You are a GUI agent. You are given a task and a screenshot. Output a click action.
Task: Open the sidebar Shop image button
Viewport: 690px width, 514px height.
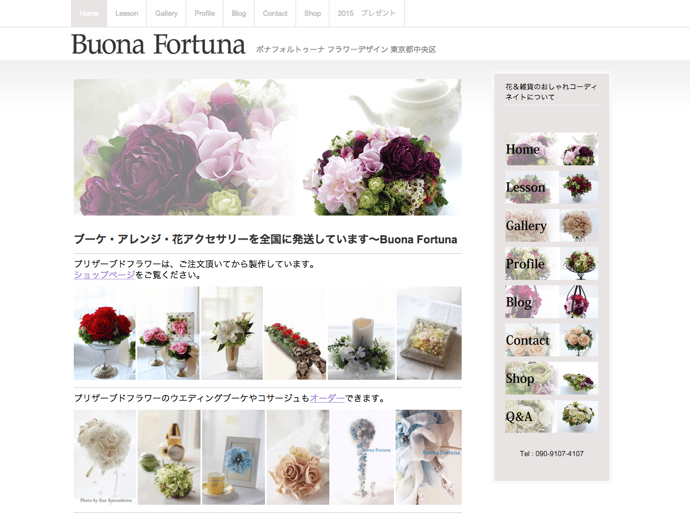tap(551, 378)
